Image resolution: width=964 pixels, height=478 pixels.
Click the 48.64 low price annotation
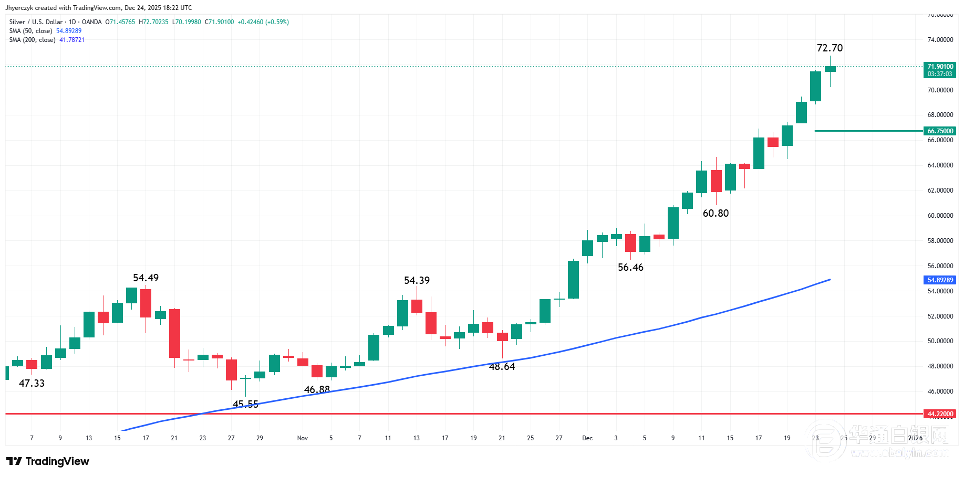tap(501, 367)
